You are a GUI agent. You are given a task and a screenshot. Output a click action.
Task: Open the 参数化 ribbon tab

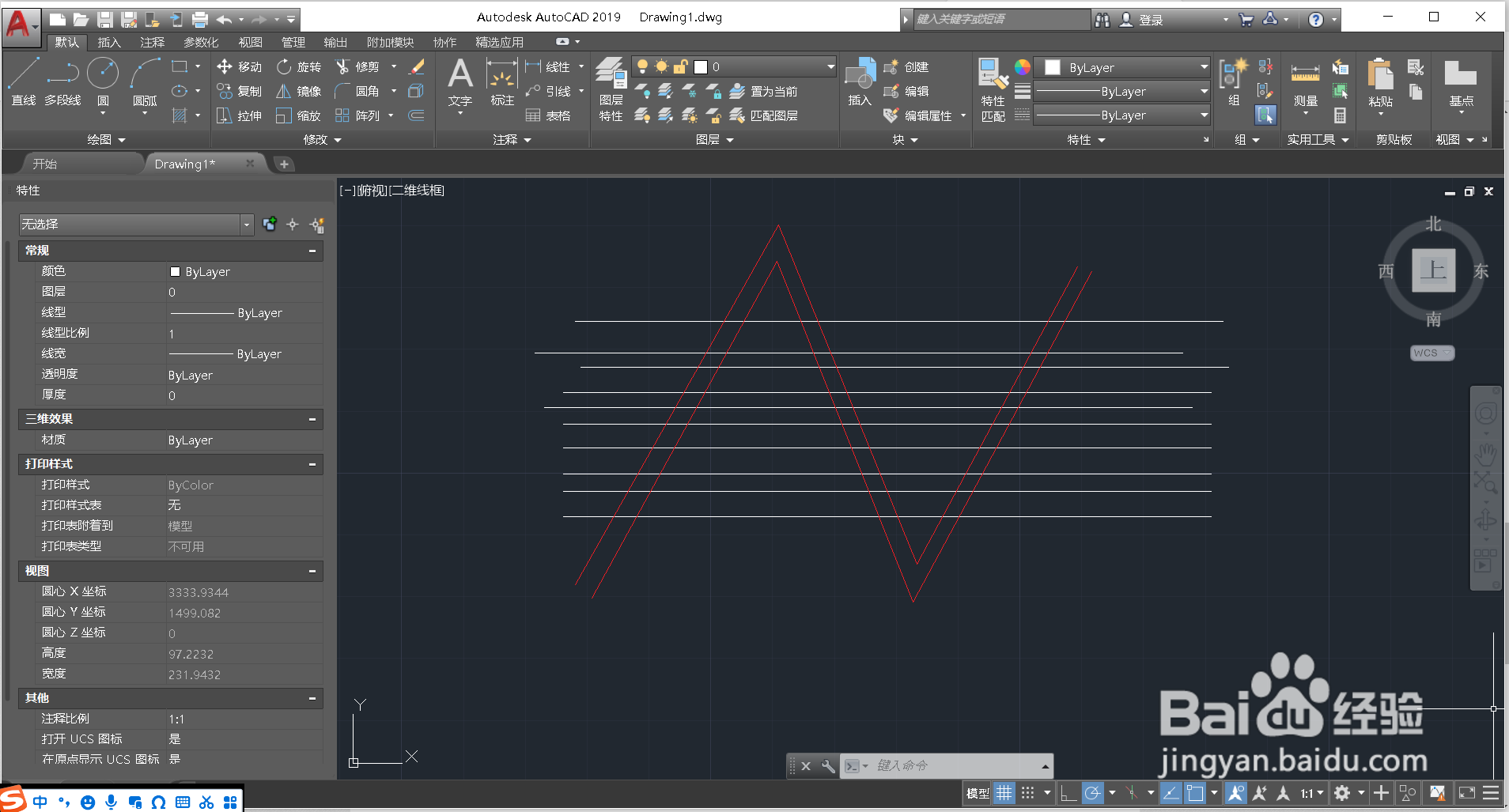pos(201,43)
